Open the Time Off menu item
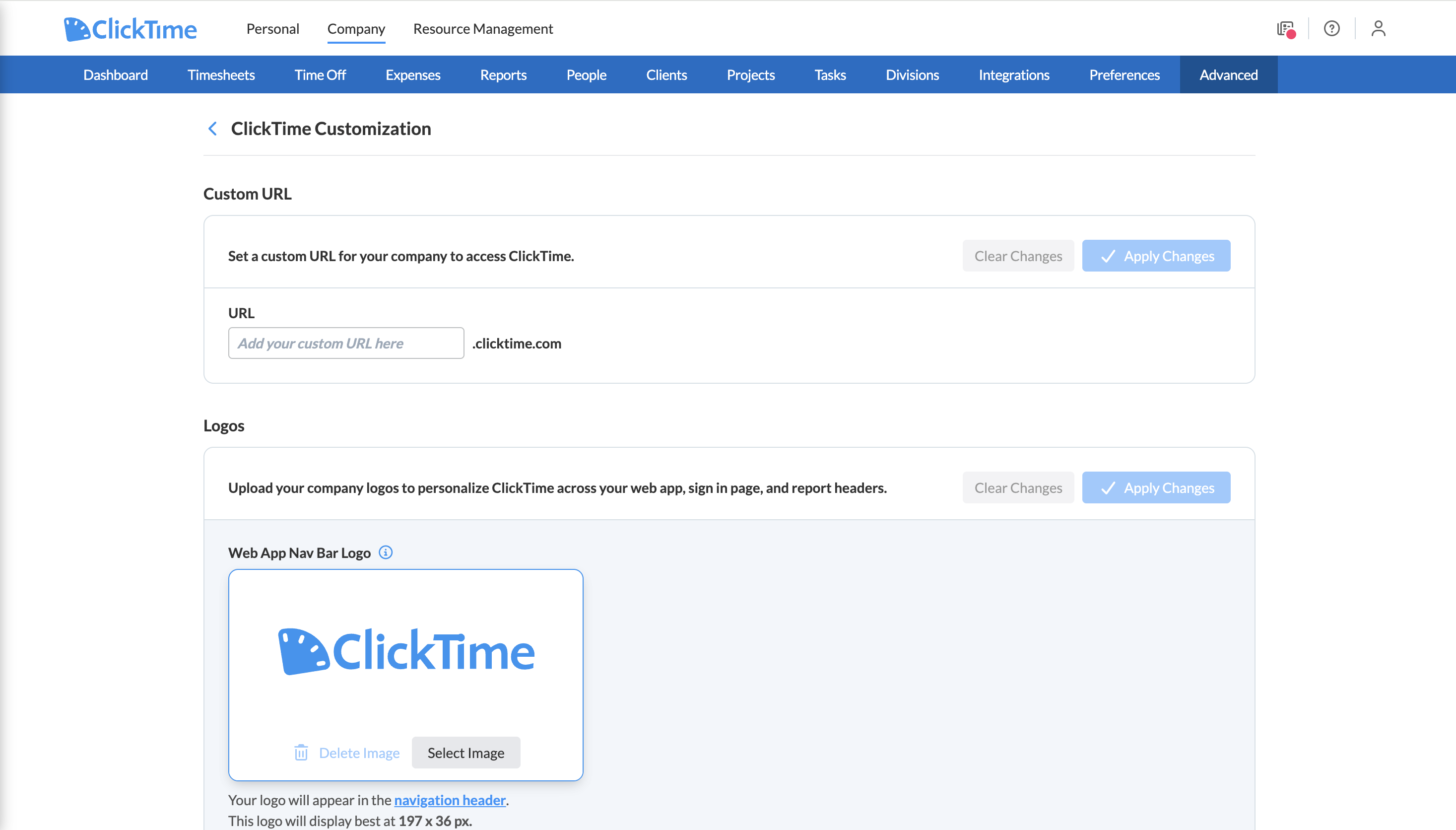1456x830 pixels. [x=320, y=74]
